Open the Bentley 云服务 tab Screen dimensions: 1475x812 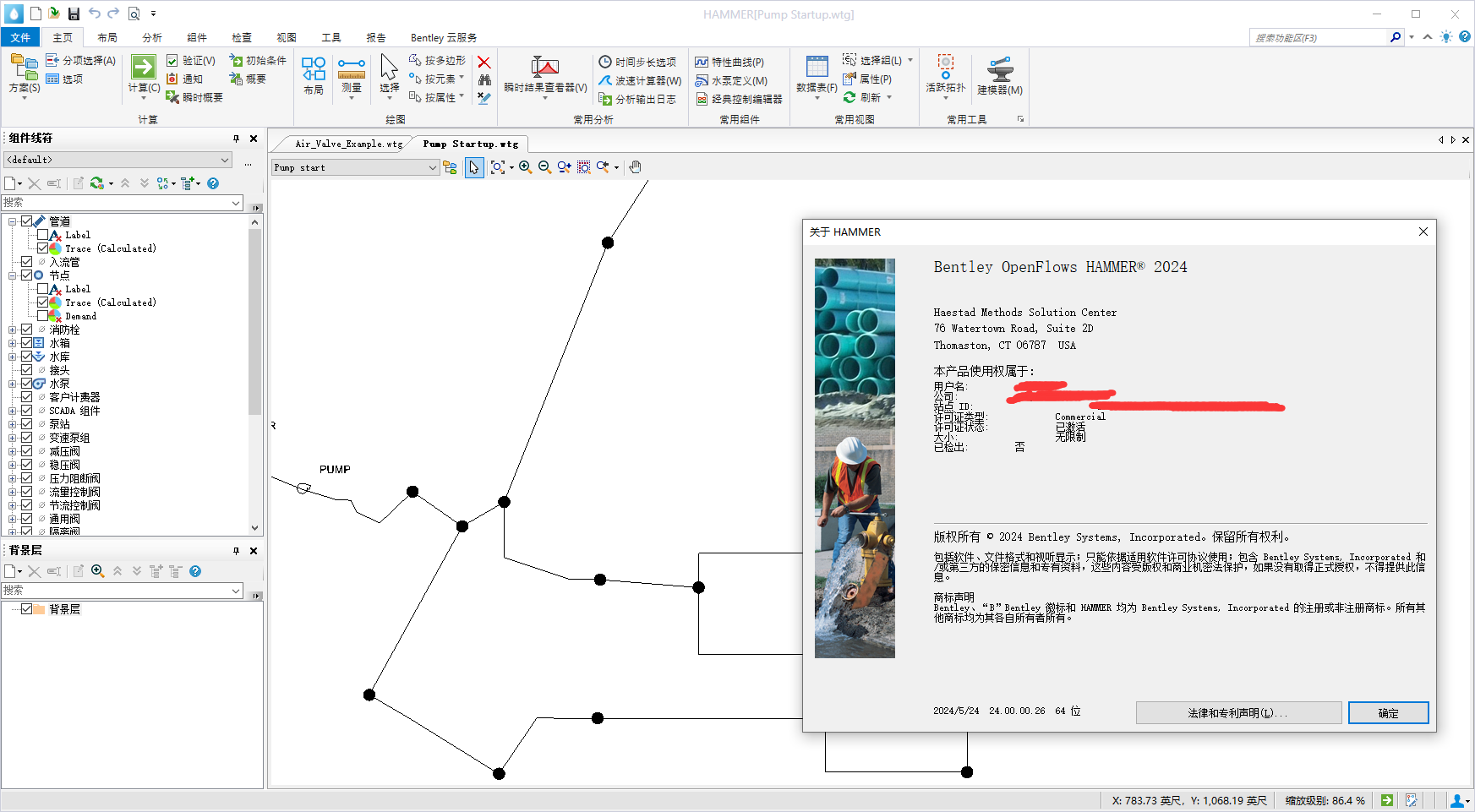[444, 37]
